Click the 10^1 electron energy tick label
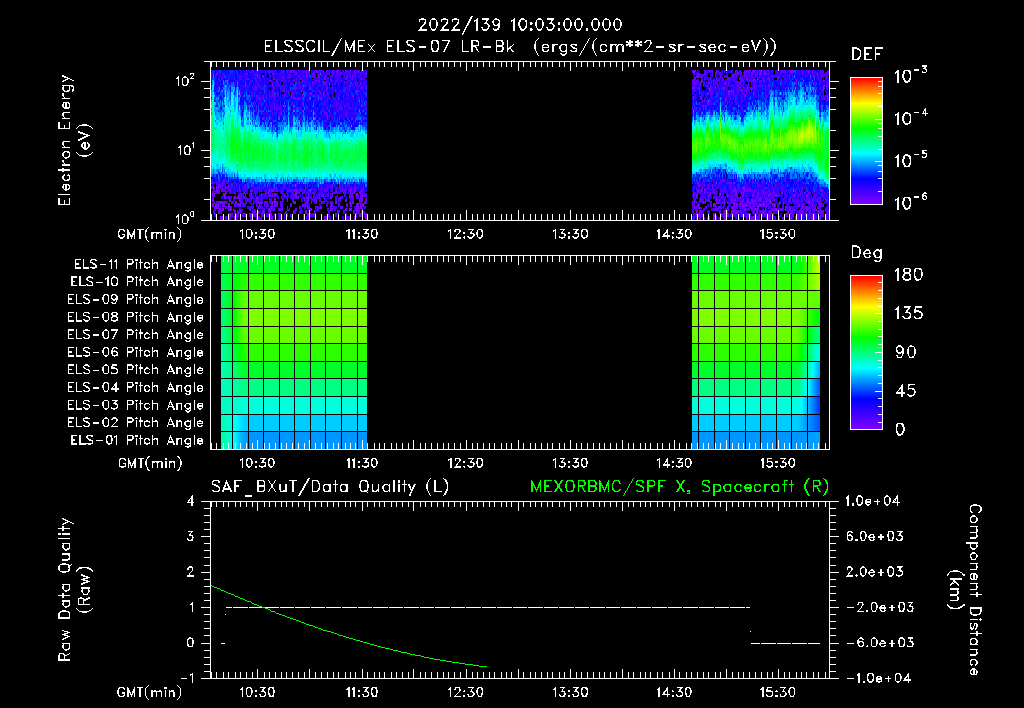Screen dimensions: 1024x708 [x=185, y=150]
